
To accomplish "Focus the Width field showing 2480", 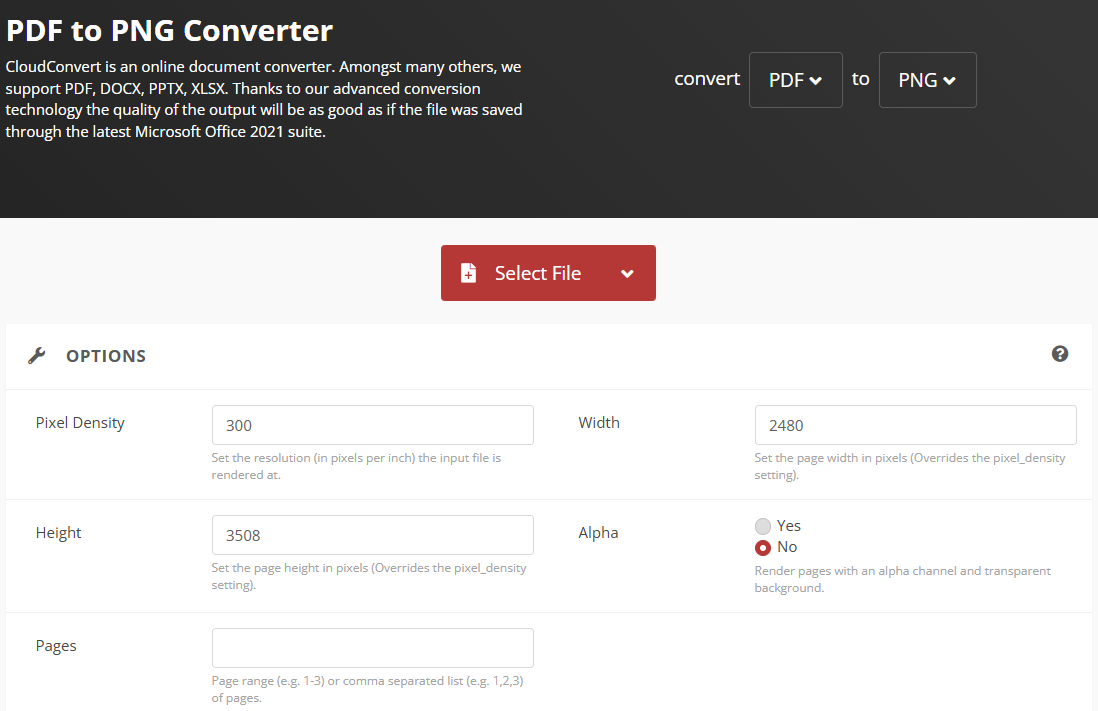I will 915,425.
